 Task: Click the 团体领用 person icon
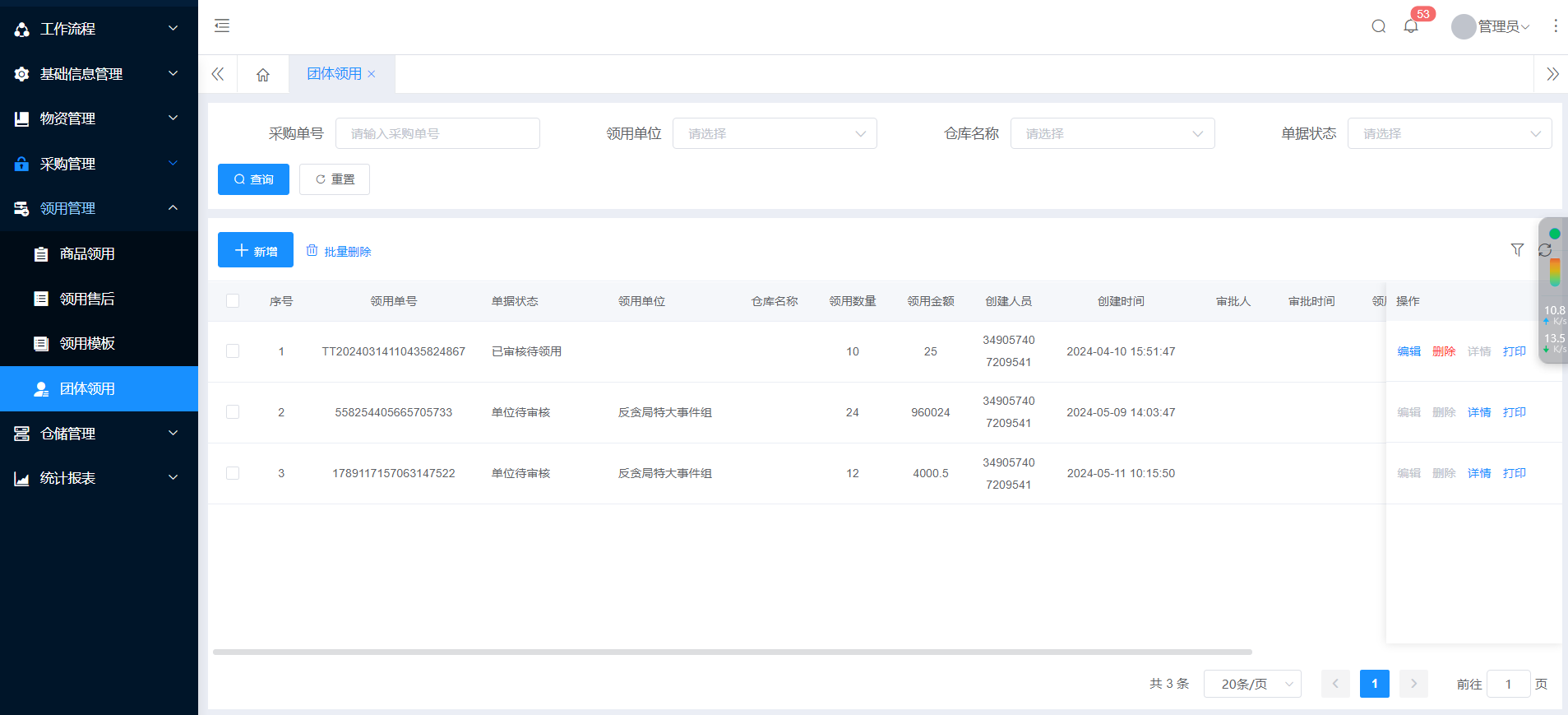41,388
